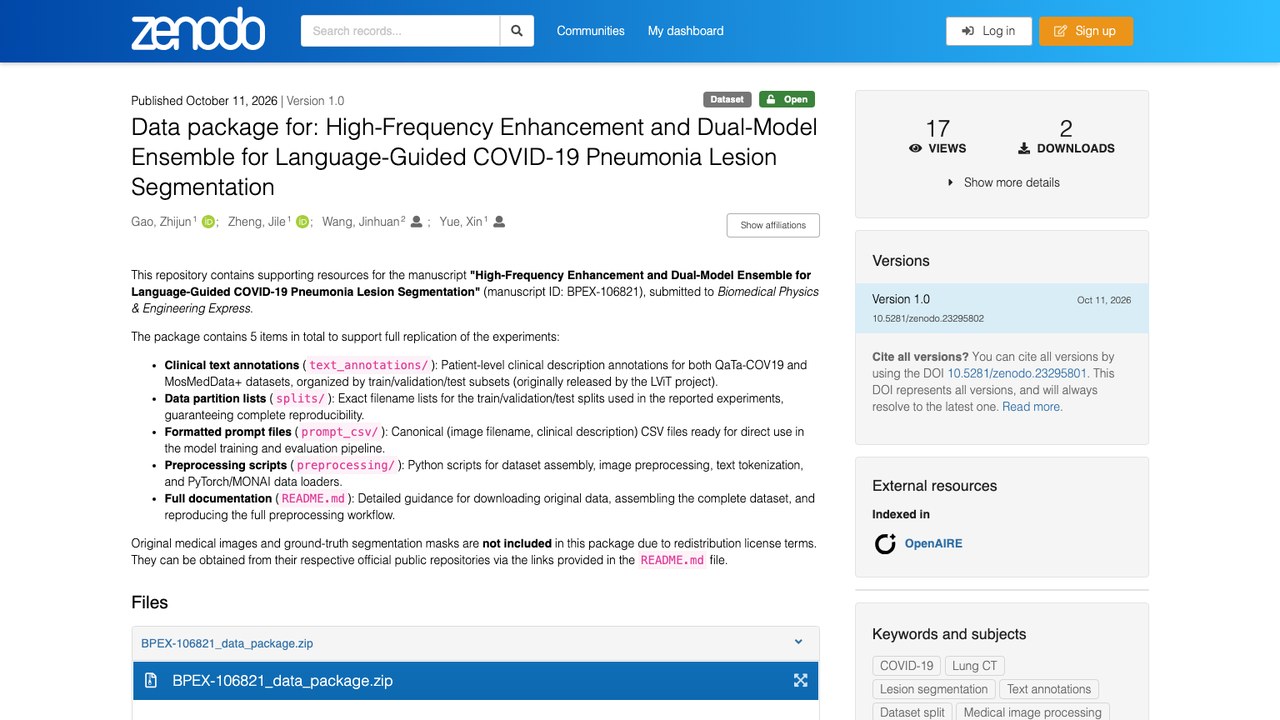
Task: Click the Gao, Zhijun author name
Action: pos(161,222)
